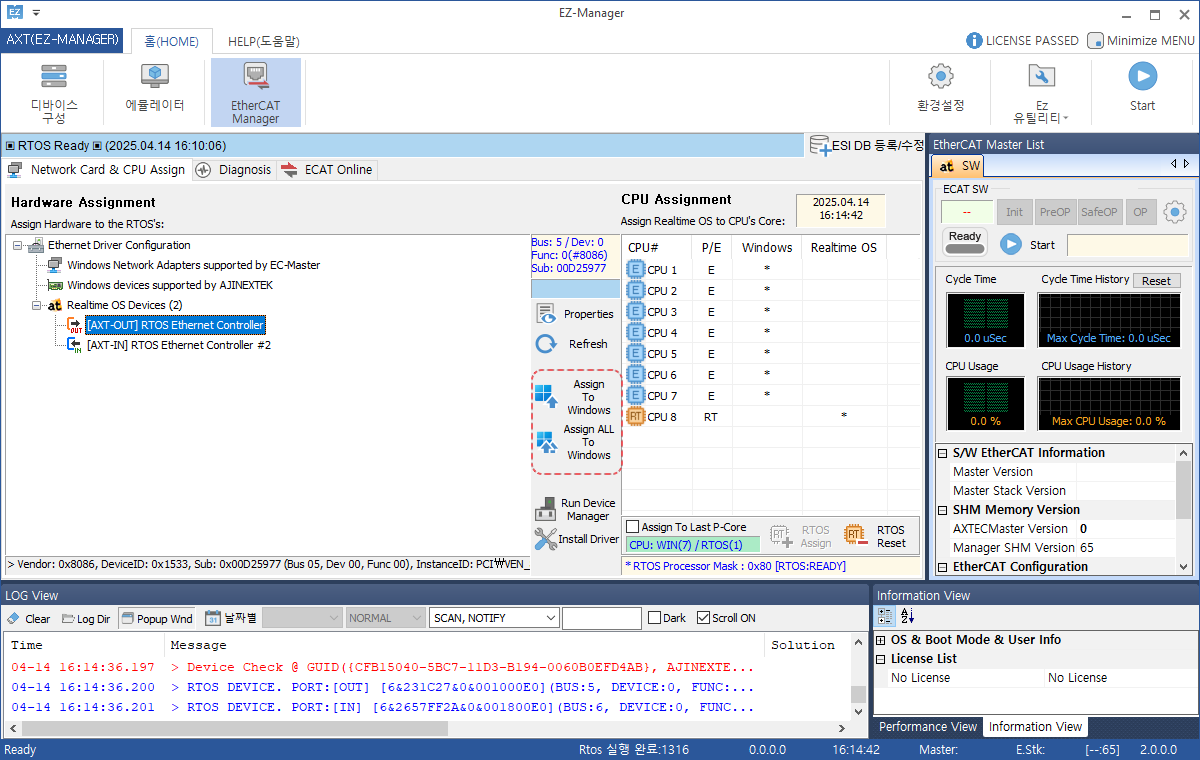The width and height of the screenshot is (1200, 760).
Task: Select [AXT-IN] RTOS Ethernet Controller #2
Action: 178,345
